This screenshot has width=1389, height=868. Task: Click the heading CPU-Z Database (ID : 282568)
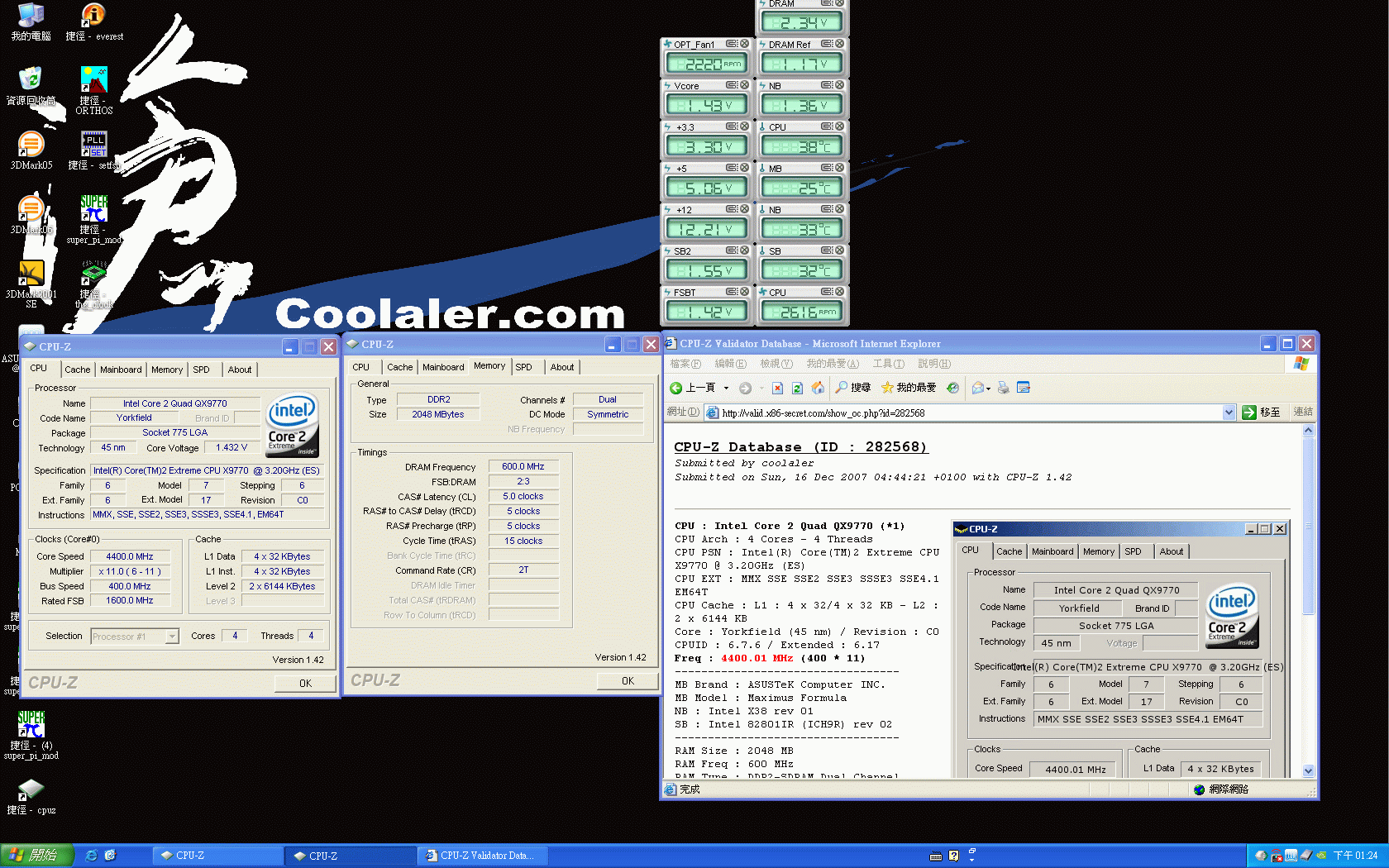[800, 447]
